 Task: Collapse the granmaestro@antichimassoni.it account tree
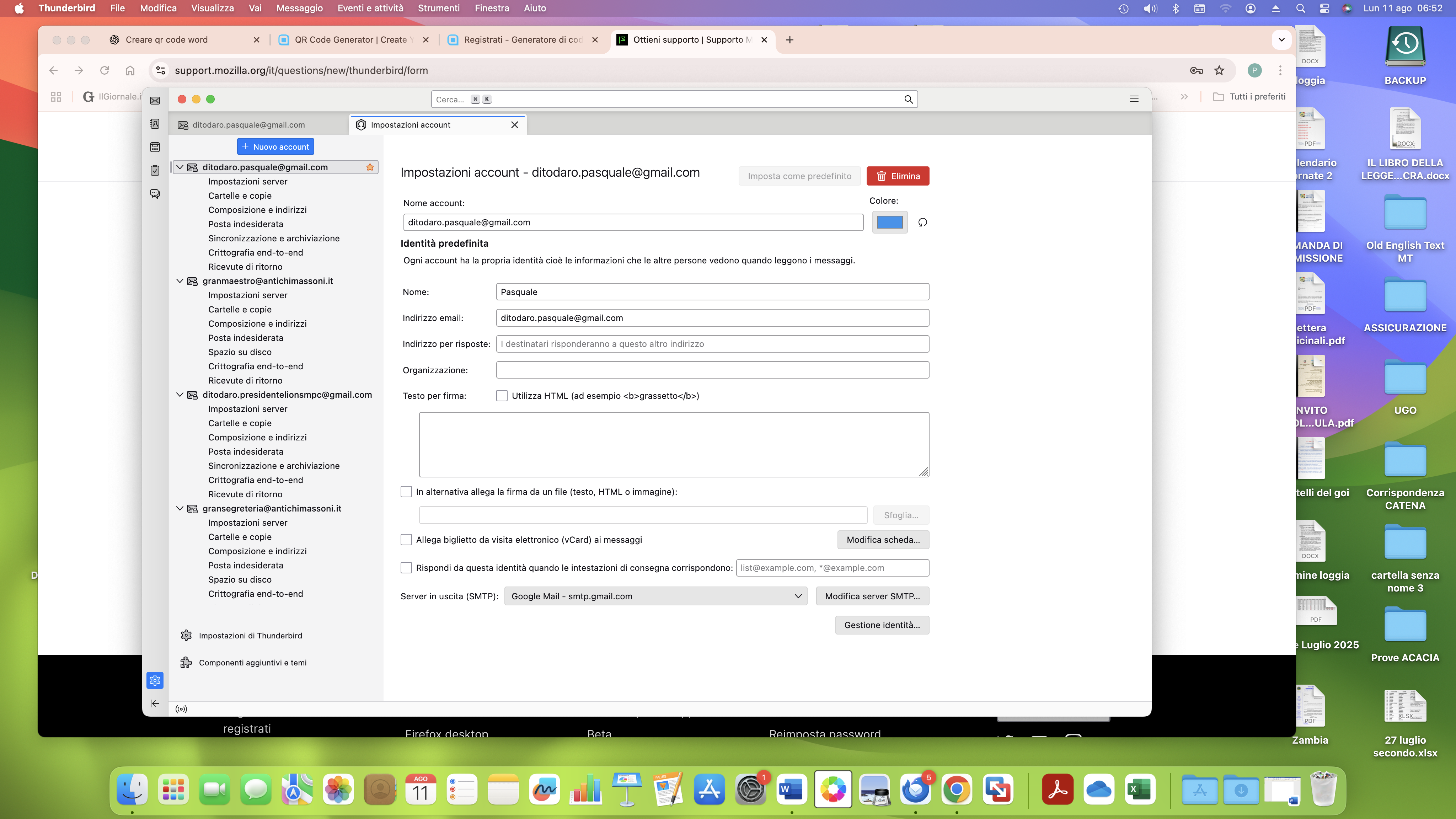[180, 281]
